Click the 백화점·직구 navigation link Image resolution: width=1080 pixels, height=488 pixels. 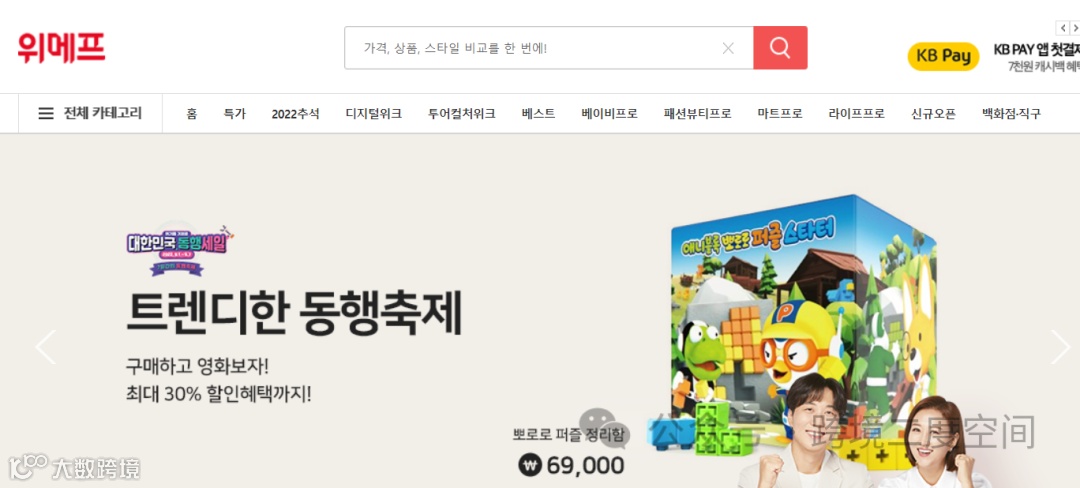(1010, 114)
